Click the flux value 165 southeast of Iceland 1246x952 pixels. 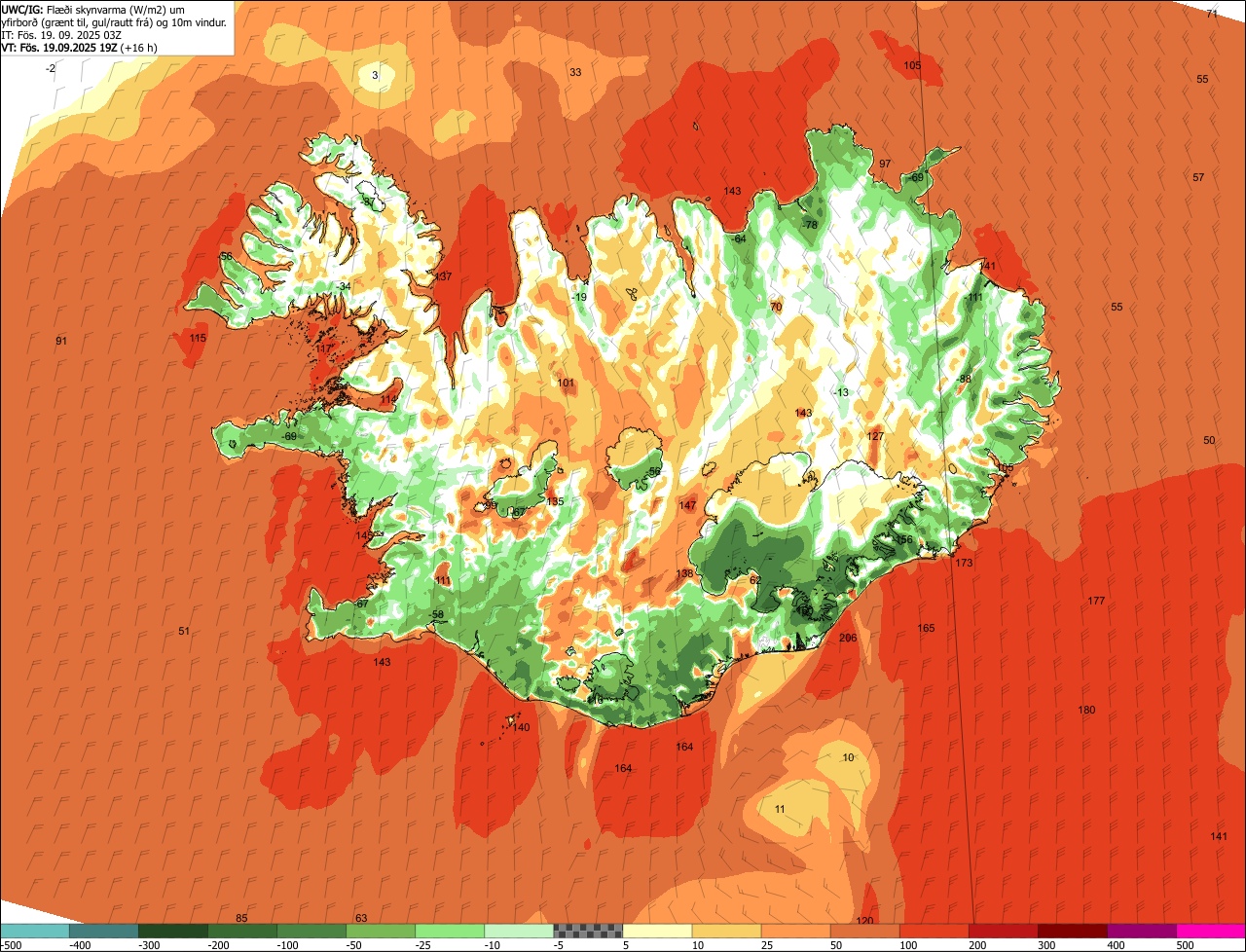(926, 628)
